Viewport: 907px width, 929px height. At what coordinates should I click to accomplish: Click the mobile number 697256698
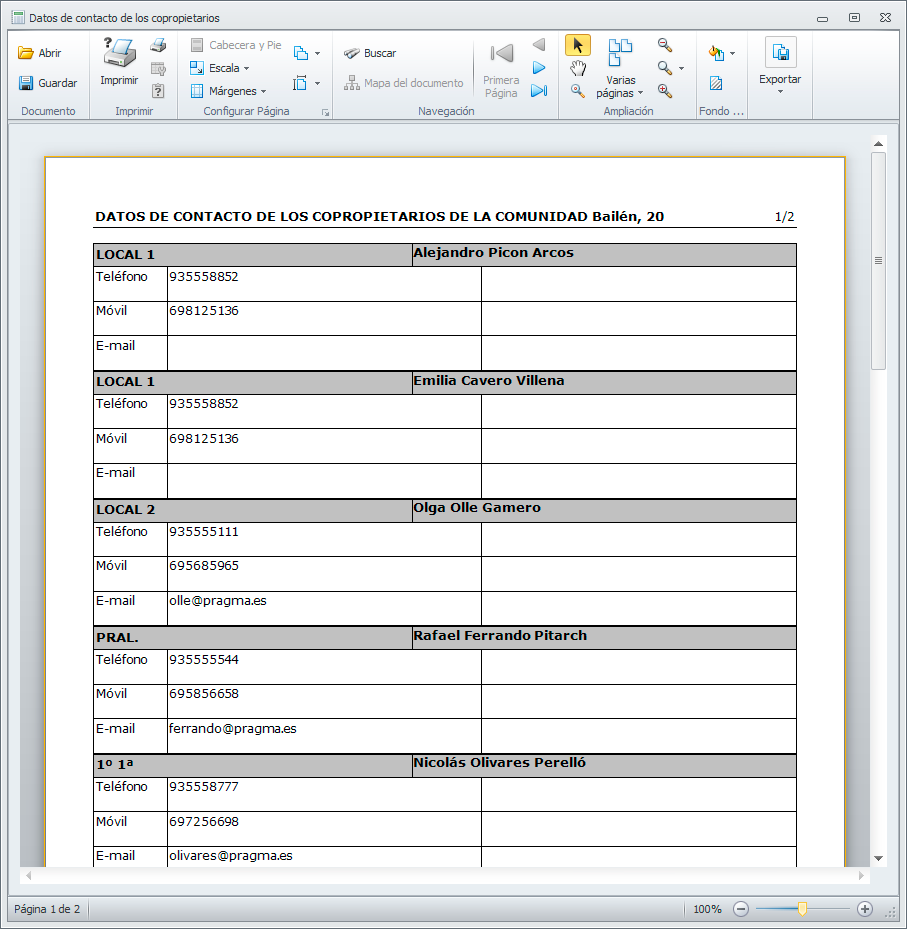click(204, 822)
